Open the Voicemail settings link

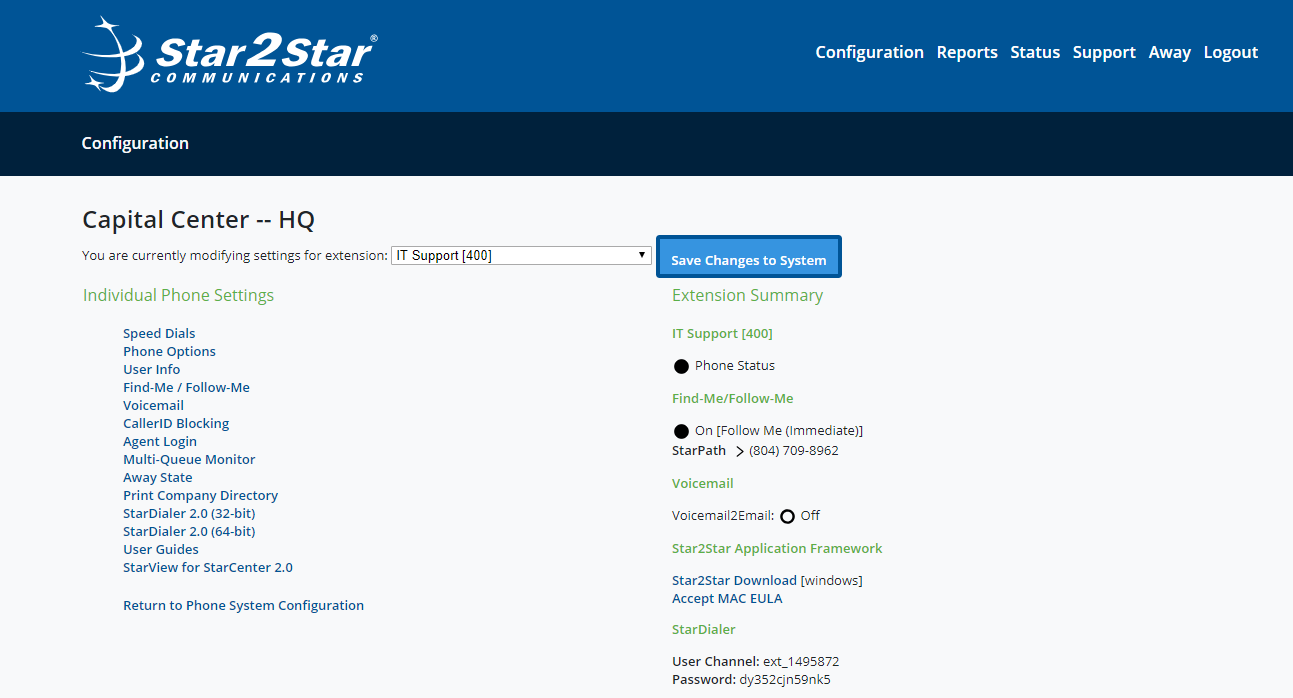pos(153,405)
